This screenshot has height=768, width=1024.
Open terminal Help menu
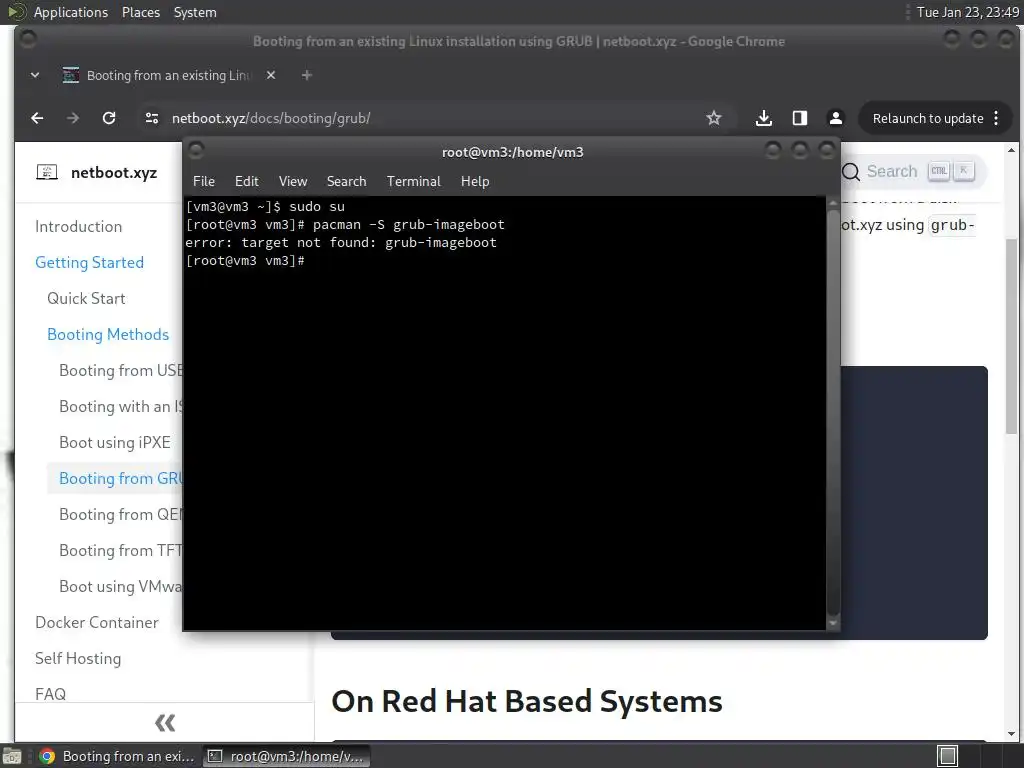click(x=475, y=182)
